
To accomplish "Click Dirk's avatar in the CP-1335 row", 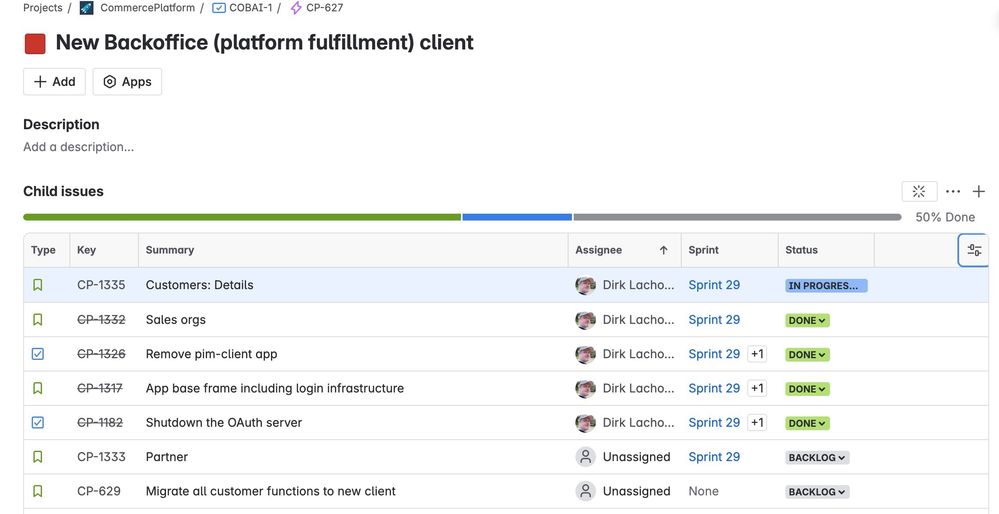I will click(x=586, y=285).
